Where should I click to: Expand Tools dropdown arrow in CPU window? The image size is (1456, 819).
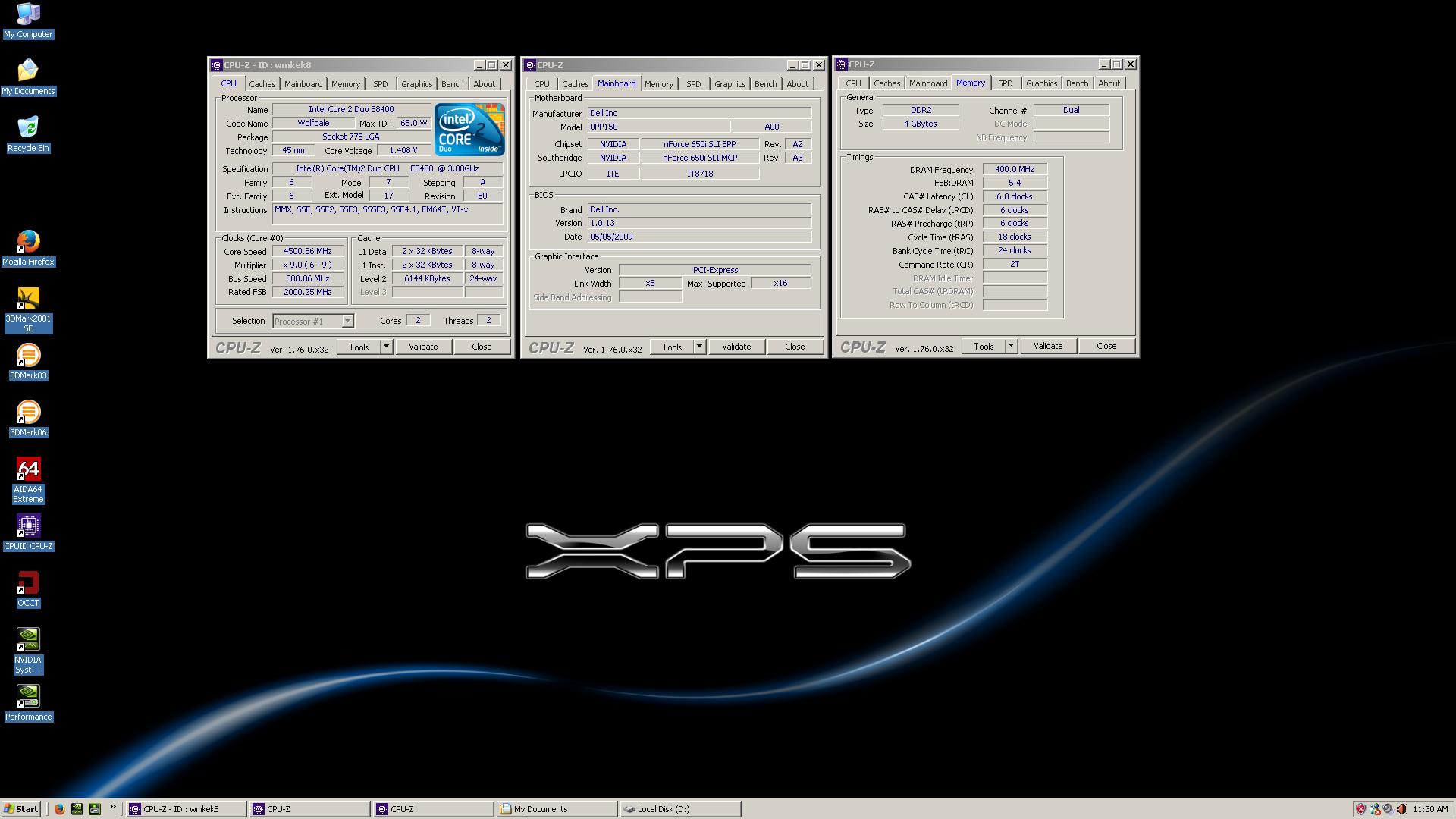[x=386, y=347]
